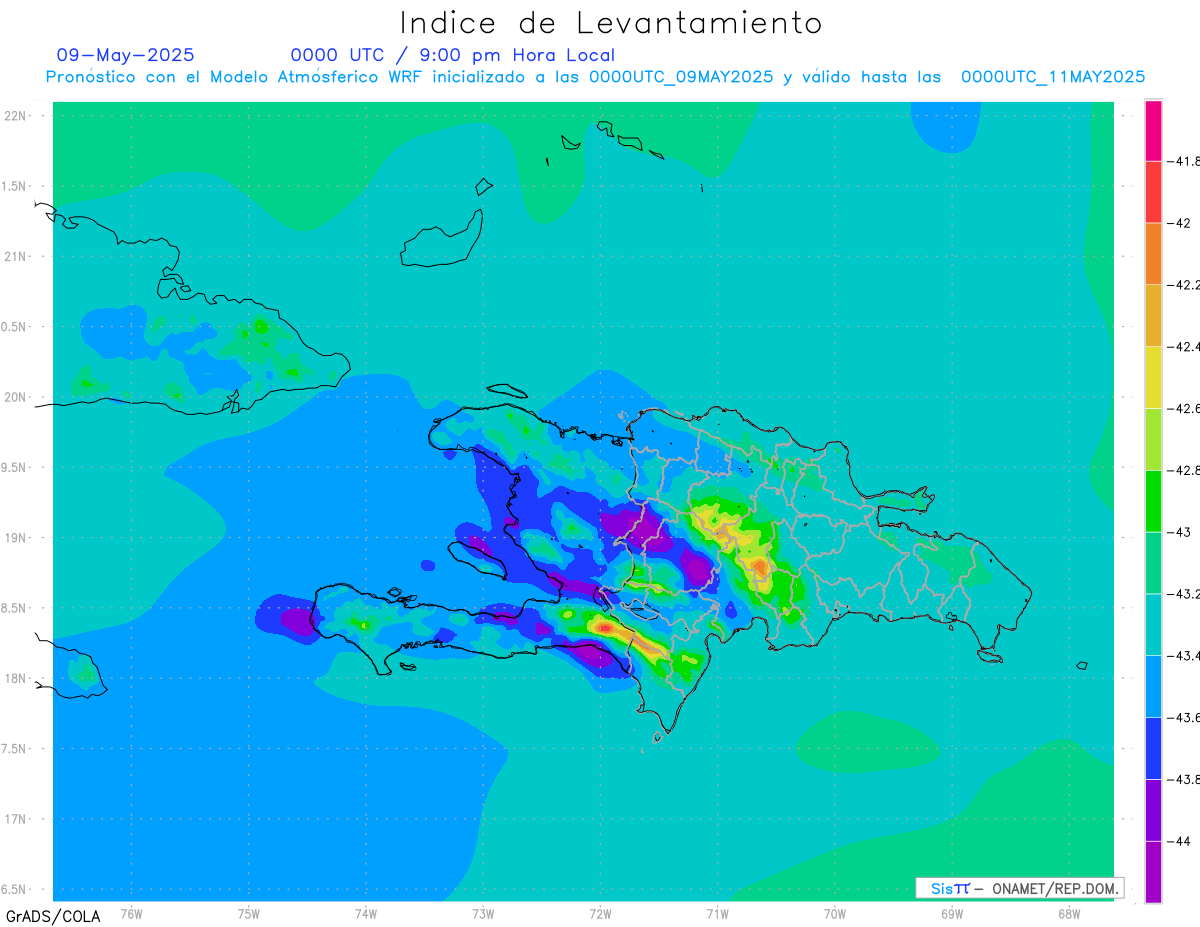This screenshot has width=1200, height=927.
Task: Click "0000 UTC / 9:00 pm Hora Local"
Action: click(x=453, y=55)
